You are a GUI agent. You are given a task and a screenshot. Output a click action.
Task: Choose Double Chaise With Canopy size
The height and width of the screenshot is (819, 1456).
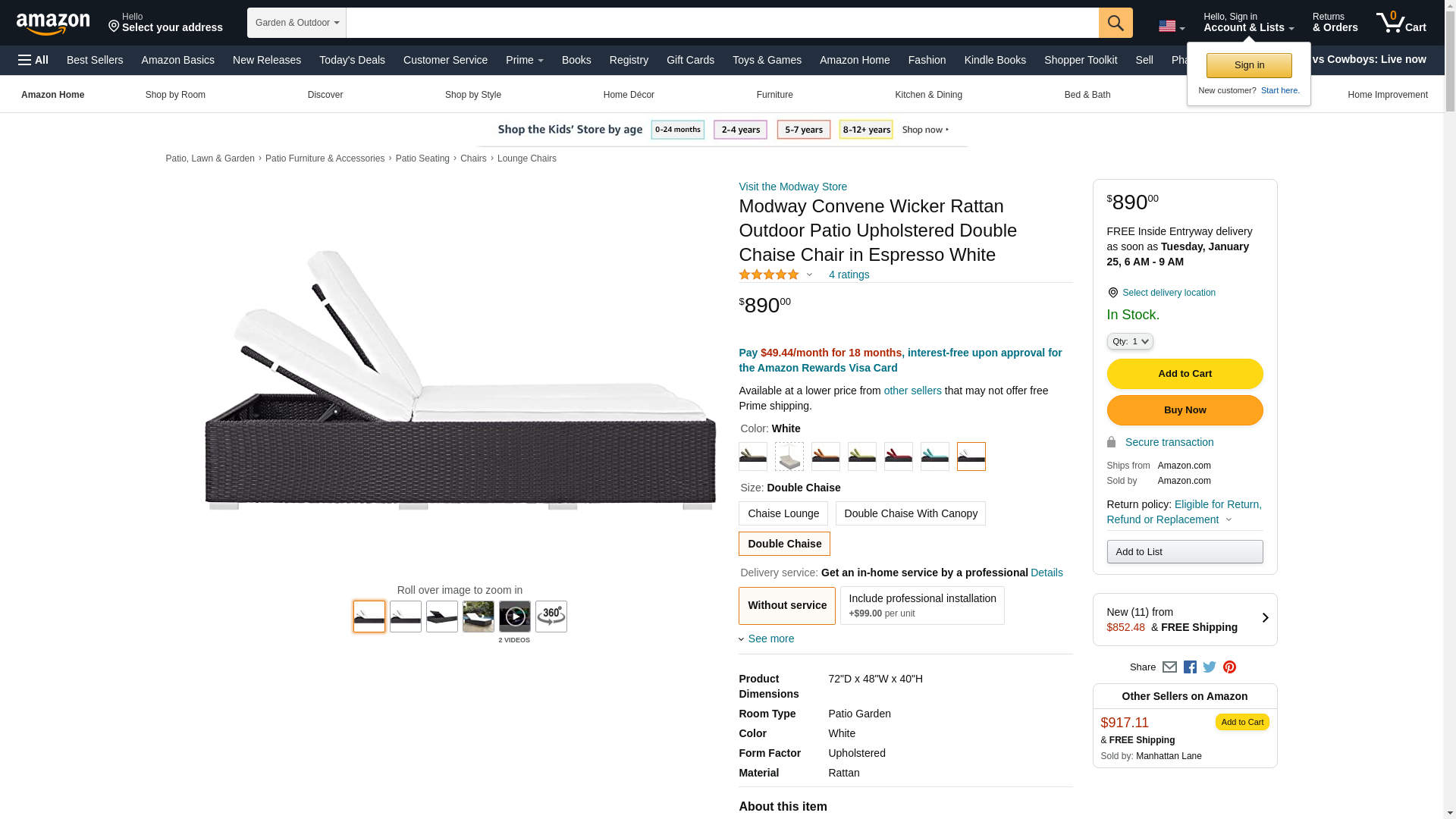[910, 513]
